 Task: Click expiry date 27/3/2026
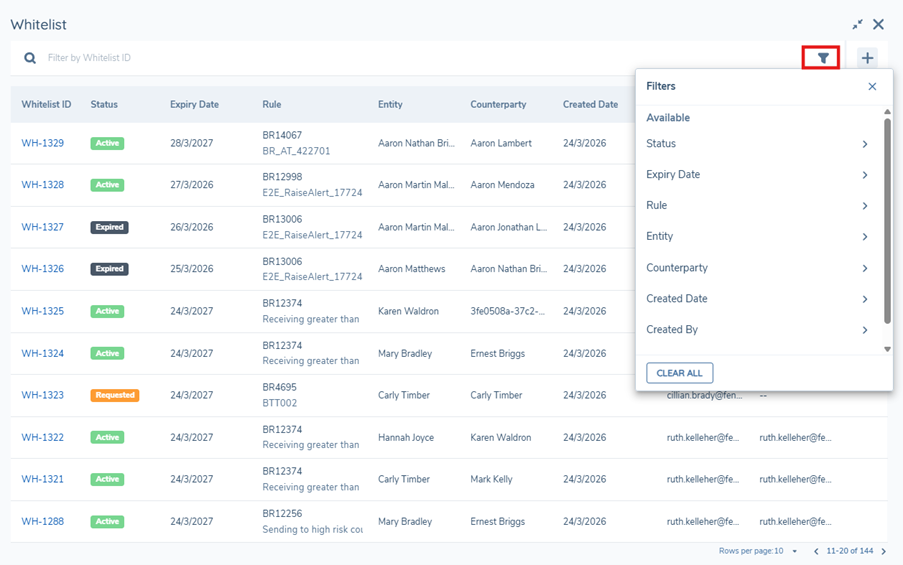[192, 185]
